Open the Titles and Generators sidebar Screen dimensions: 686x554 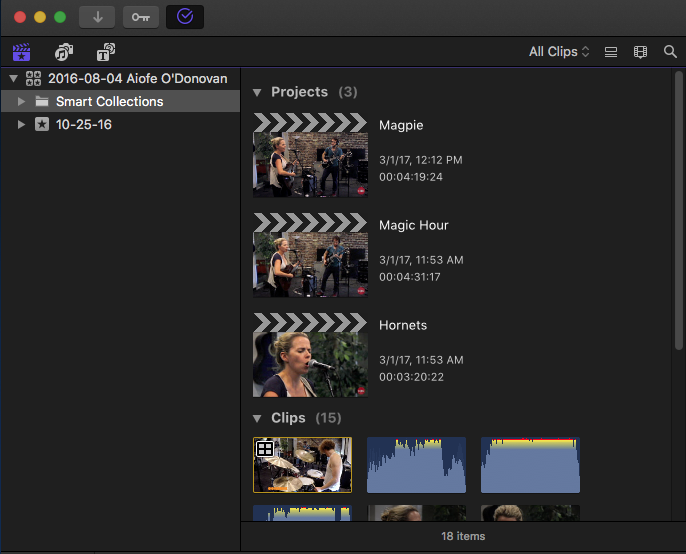105,52
